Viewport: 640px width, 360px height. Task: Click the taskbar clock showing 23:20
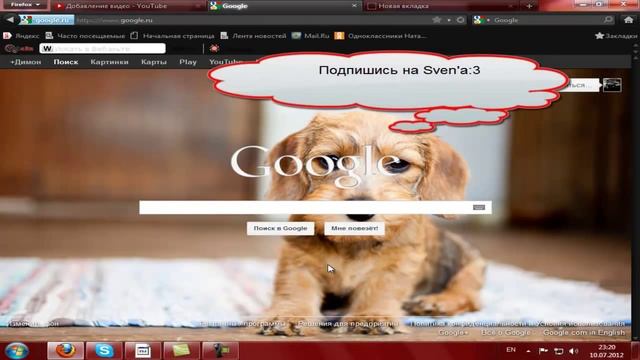[606, 351]
